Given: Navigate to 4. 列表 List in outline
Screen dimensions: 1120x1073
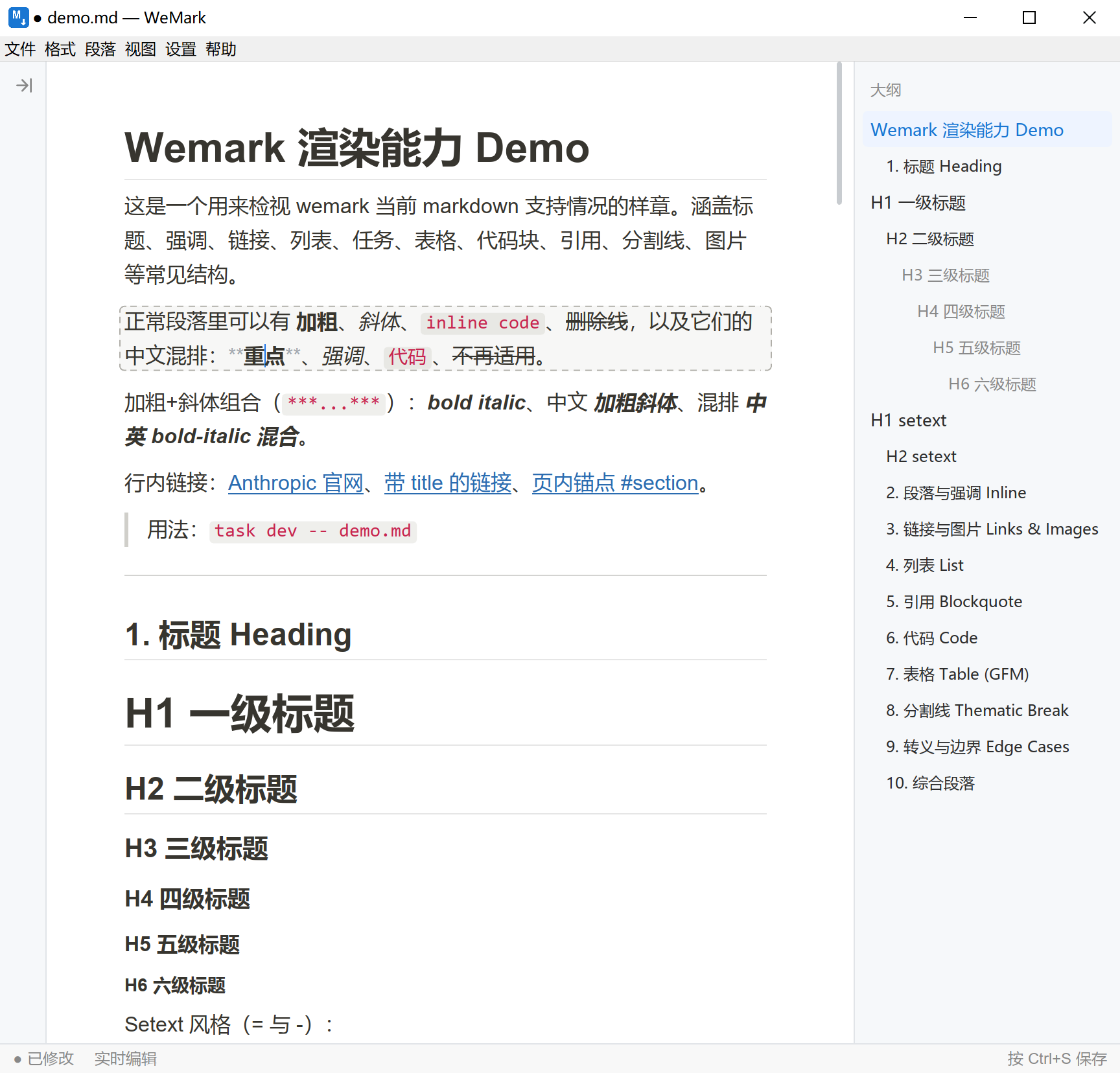Looking at the screenshot, I should 987,566.
